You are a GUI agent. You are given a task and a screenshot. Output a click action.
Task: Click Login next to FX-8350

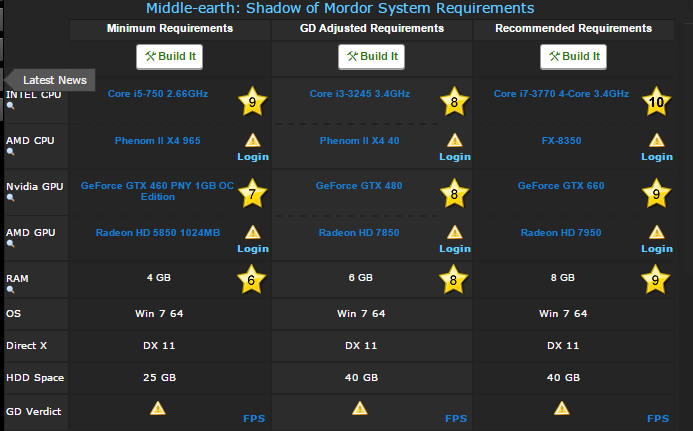657,156
